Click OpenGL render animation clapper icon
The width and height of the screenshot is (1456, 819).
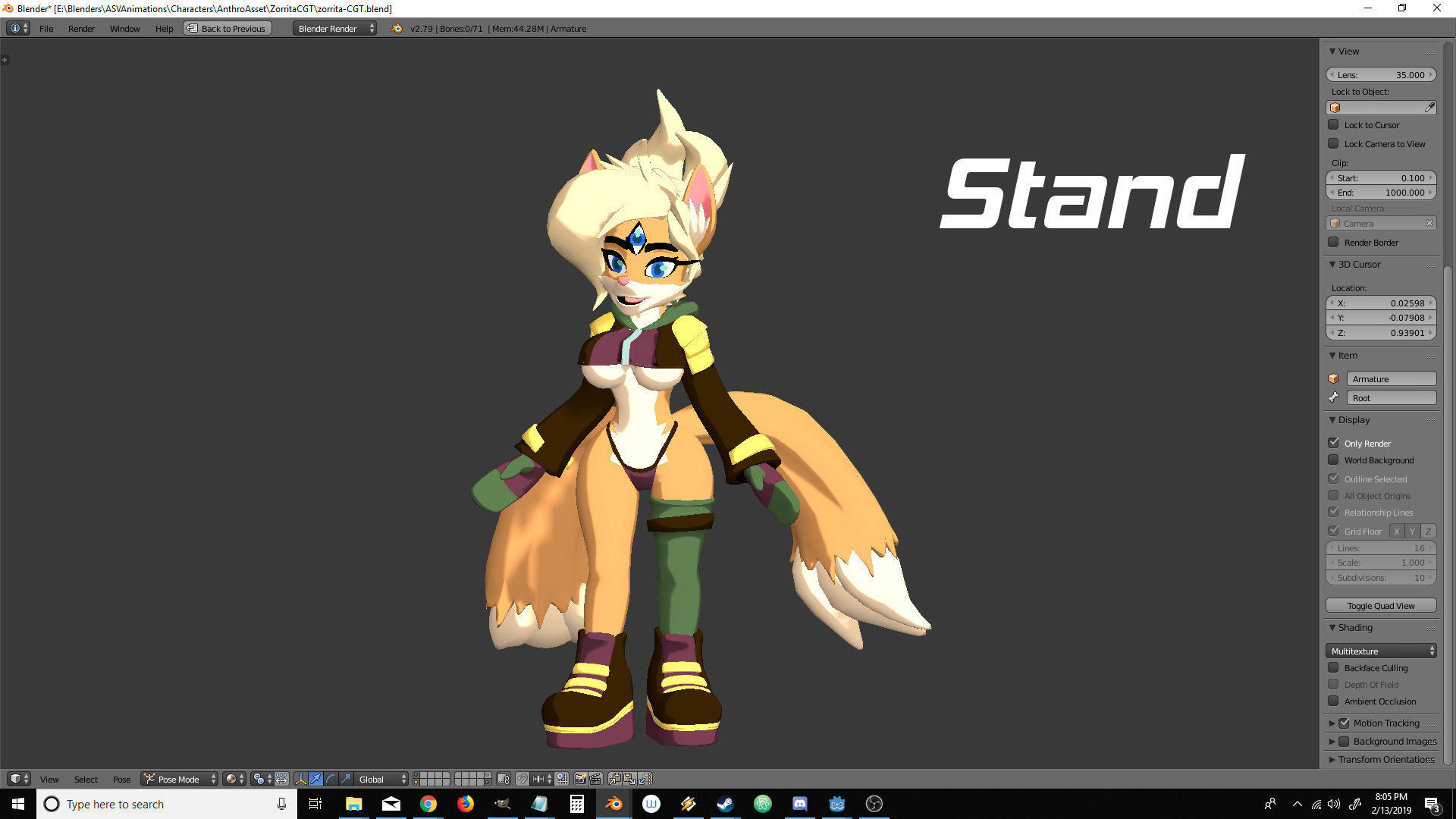(x=595, y=779)
